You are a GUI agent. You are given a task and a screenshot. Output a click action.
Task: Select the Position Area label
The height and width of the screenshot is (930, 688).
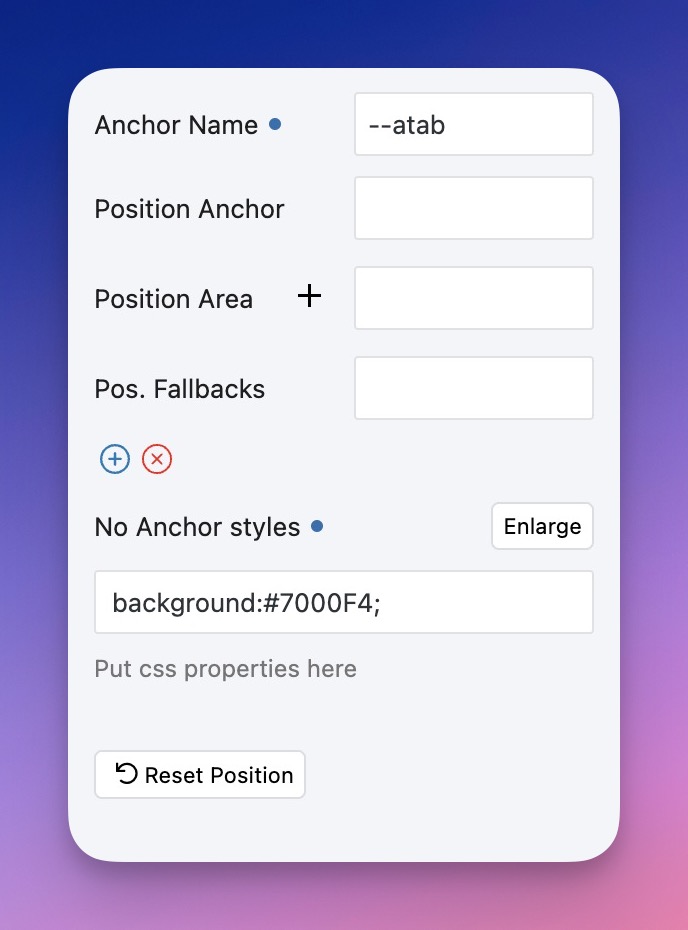(x=173, y=299)
